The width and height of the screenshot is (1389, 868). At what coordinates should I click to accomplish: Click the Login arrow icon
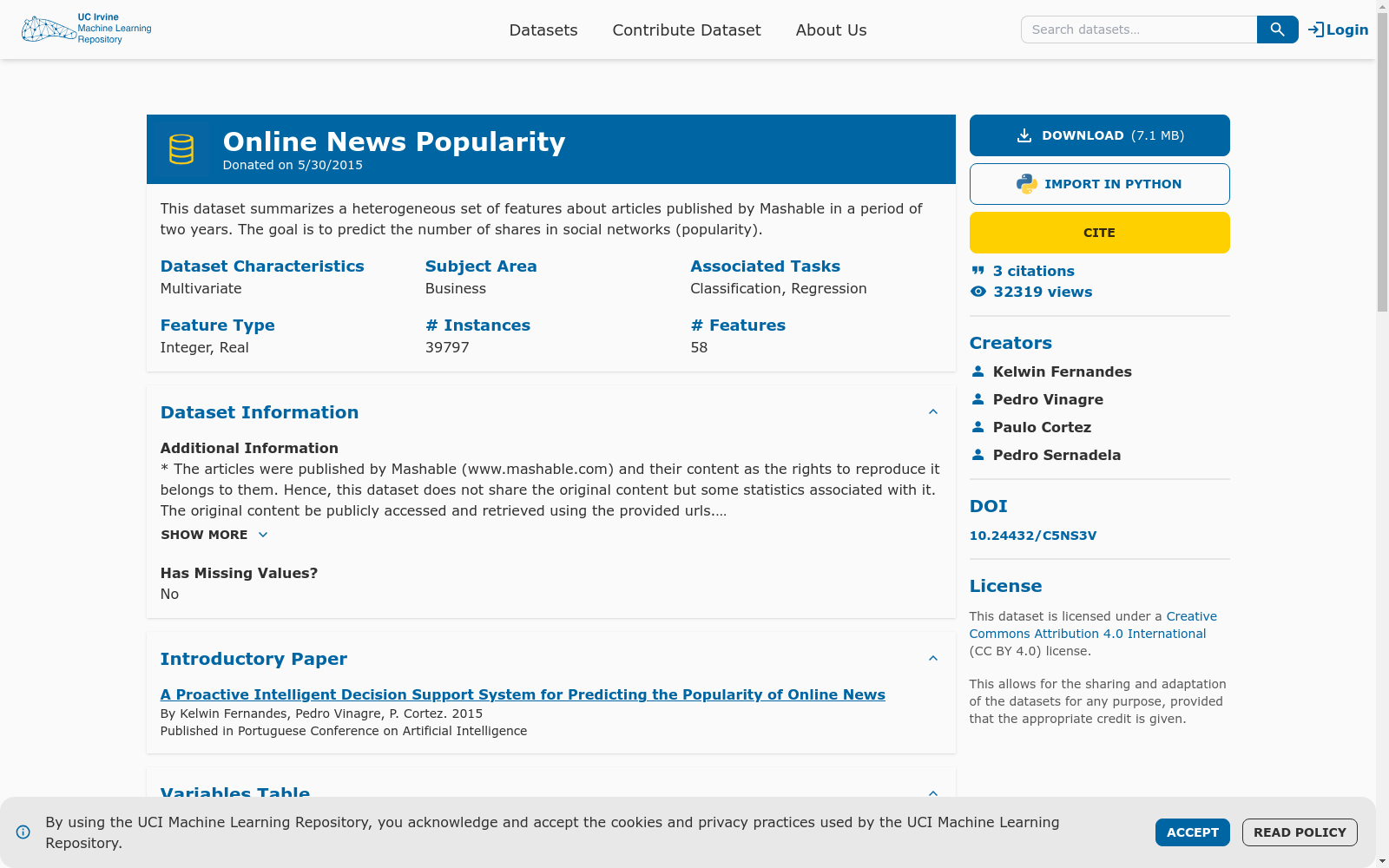pyautogui.click(x=1316, y=30)
